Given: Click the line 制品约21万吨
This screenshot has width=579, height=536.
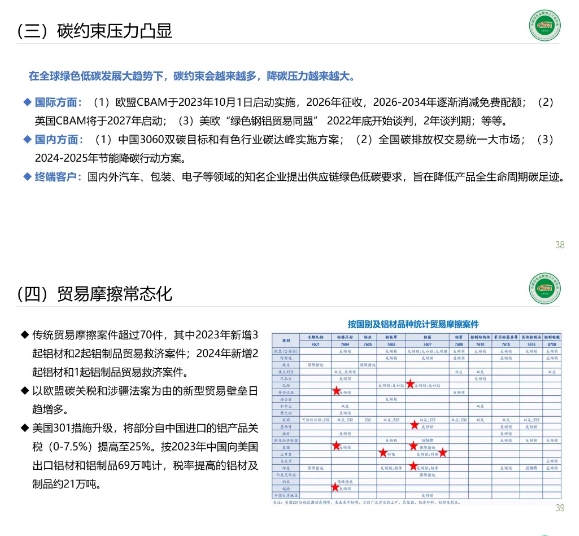Looking at the screenshot, I should click(x=66, y=484).
